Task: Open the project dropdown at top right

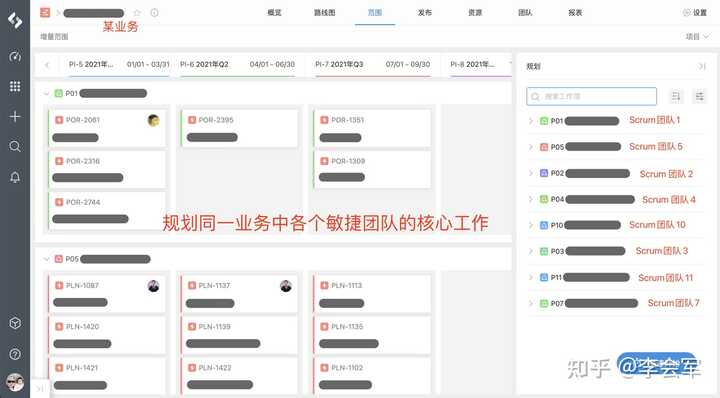Action: (697, 37)
